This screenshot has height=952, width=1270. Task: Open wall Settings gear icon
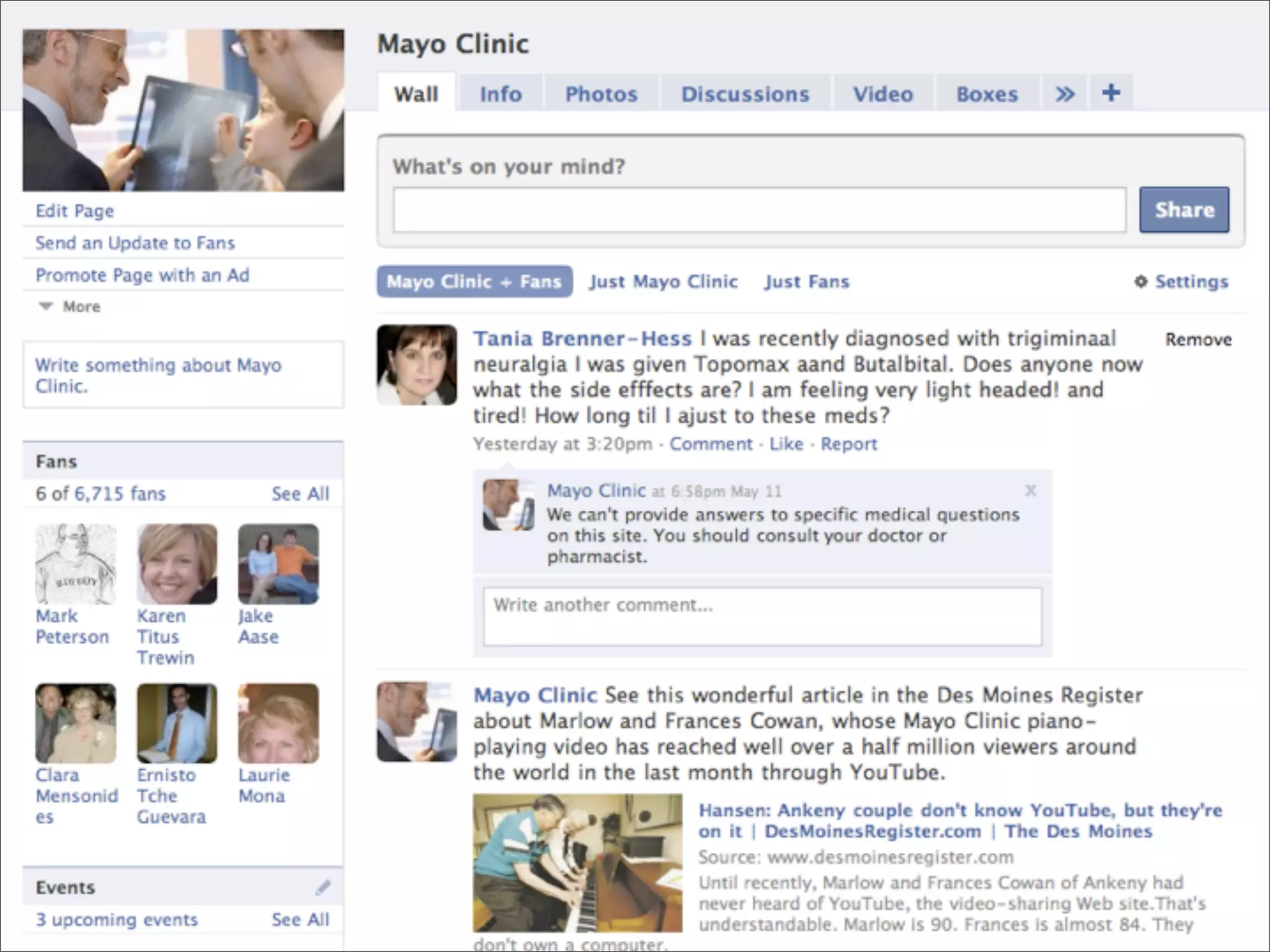(1140, 281)
